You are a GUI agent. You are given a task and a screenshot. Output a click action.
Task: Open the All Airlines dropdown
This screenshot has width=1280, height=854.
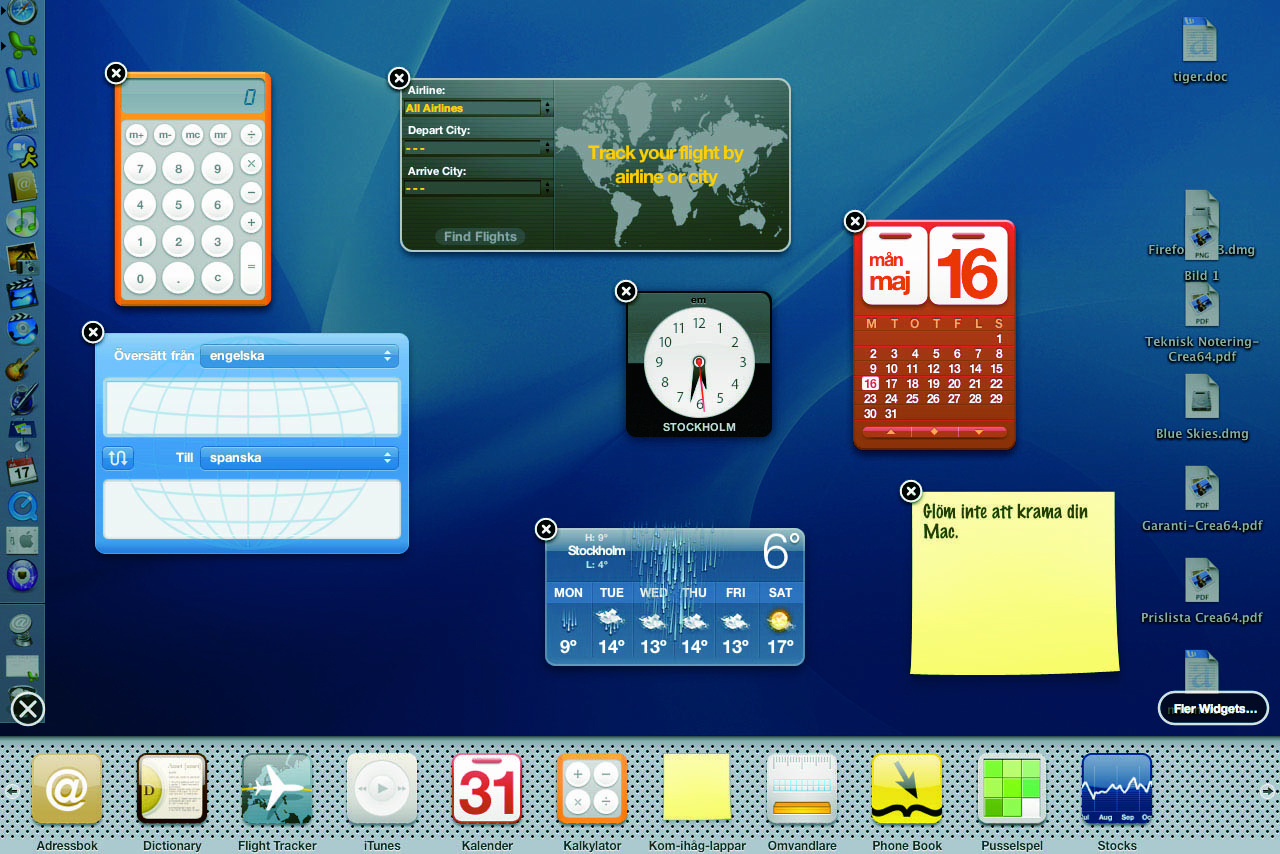478,108
